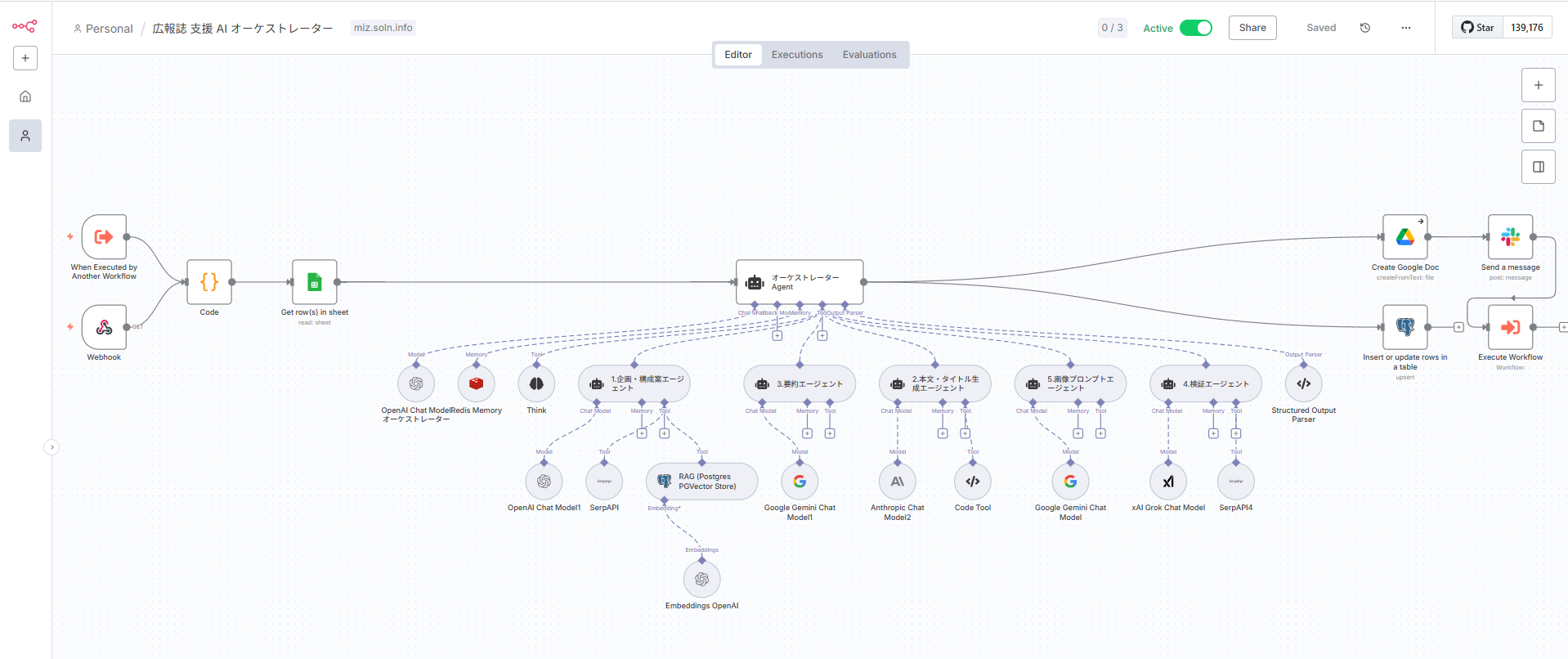Select the xAI Grok Chat Model node

pos(1168,482)
